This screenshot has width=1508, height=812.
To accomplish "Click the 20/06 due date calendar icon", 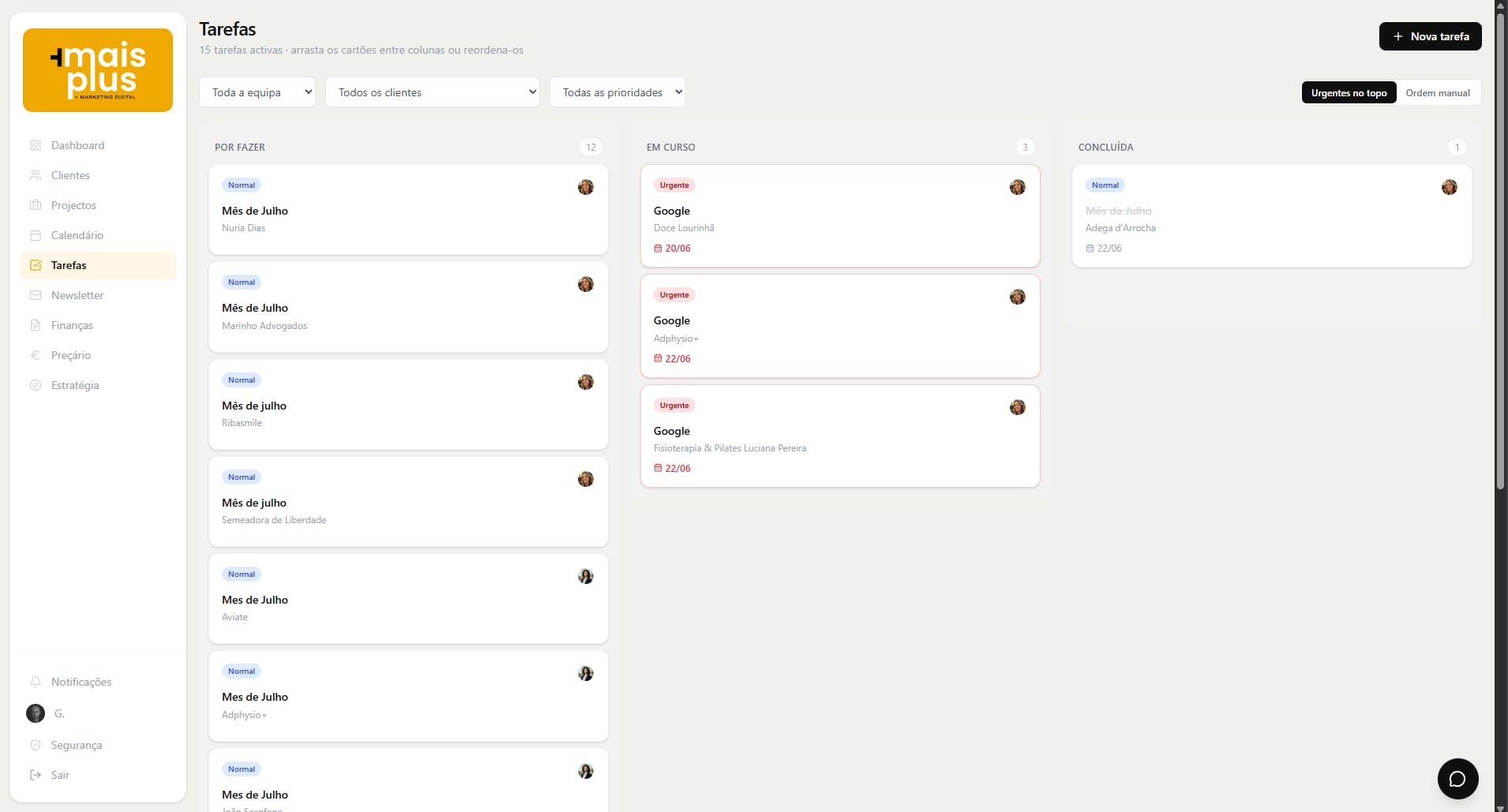I will (658, 248).
